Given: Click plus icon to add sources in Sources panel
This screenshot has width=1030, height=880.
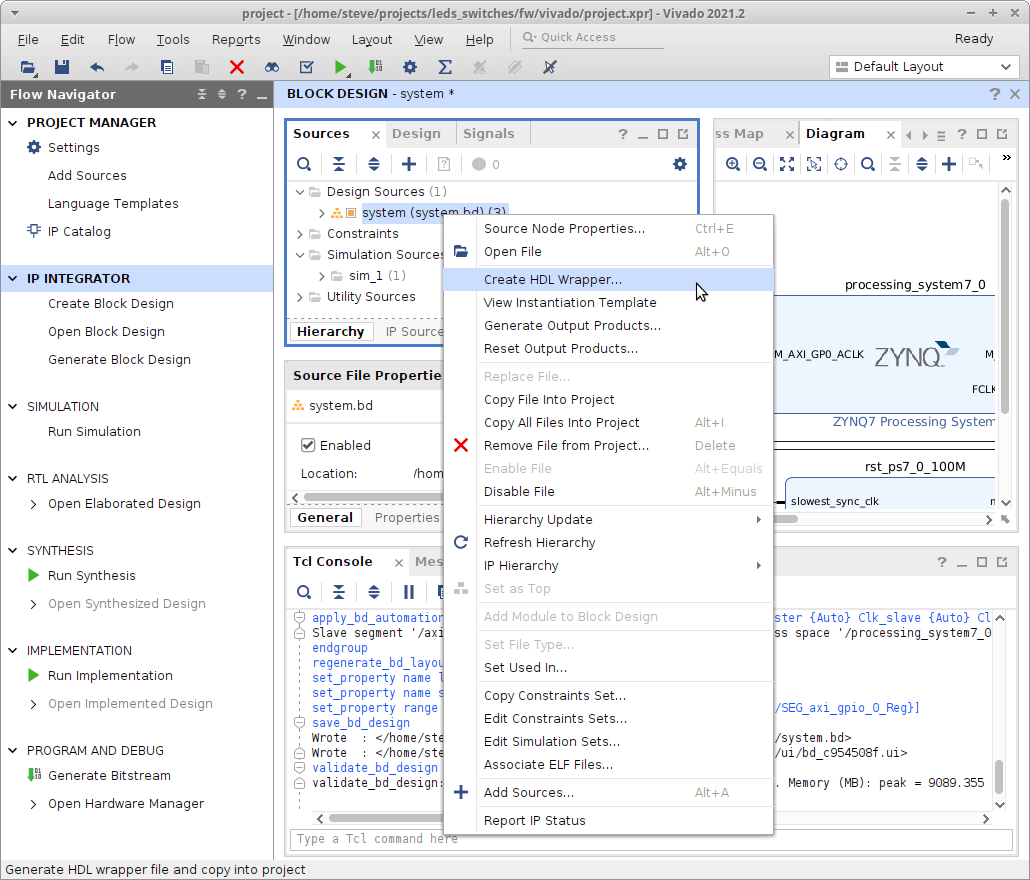Looking at the screenshot, I should (x=409, y=164).
